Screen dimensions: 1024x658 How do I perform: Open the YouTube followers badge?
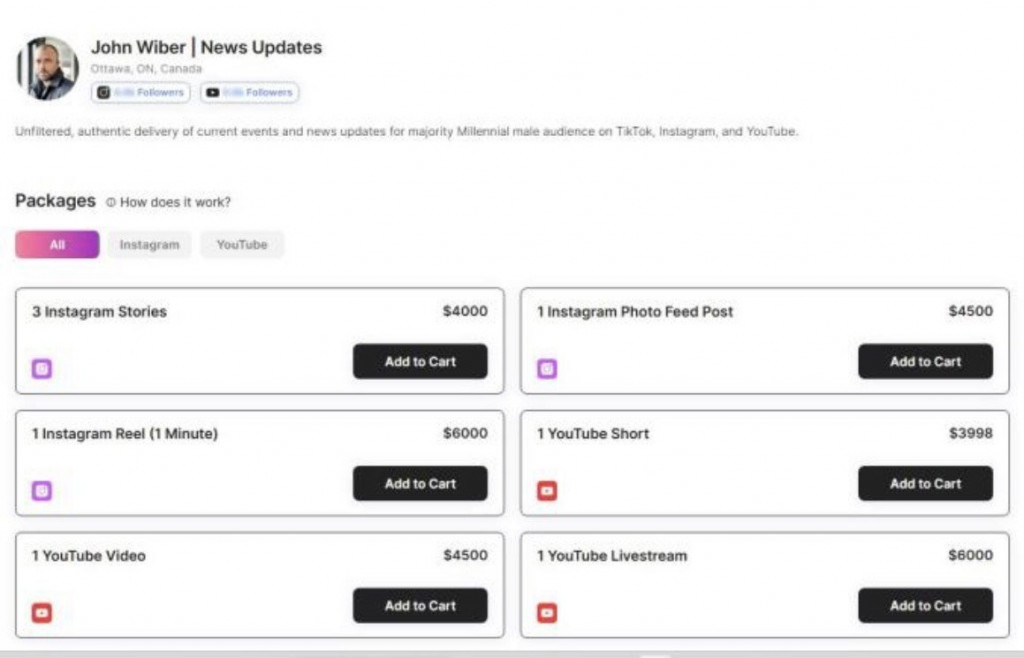248,92
